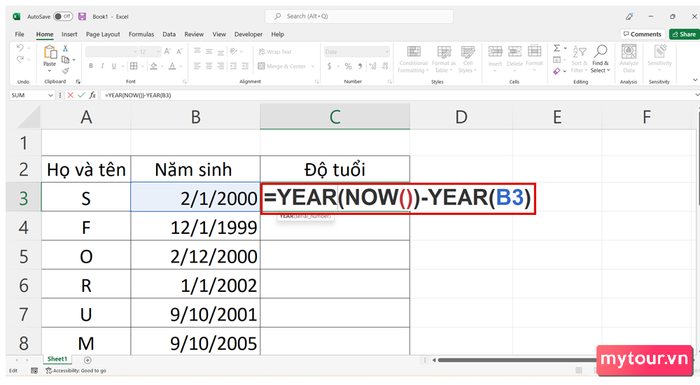
Task: Expand the Name Box dropdown
Action: point(50,95)
